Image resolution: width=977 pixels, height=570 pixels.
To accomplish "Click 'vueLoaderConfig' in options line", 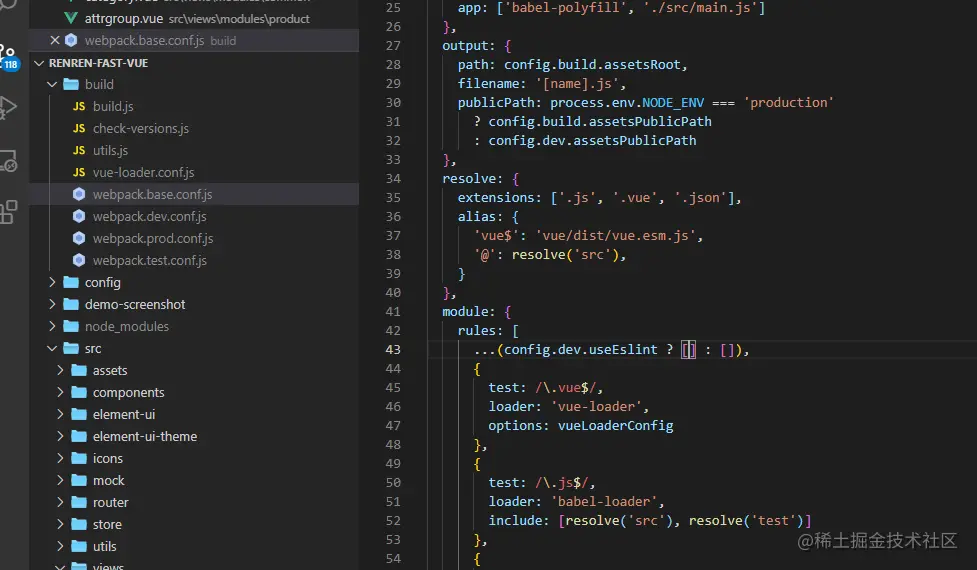I will 616,425.
